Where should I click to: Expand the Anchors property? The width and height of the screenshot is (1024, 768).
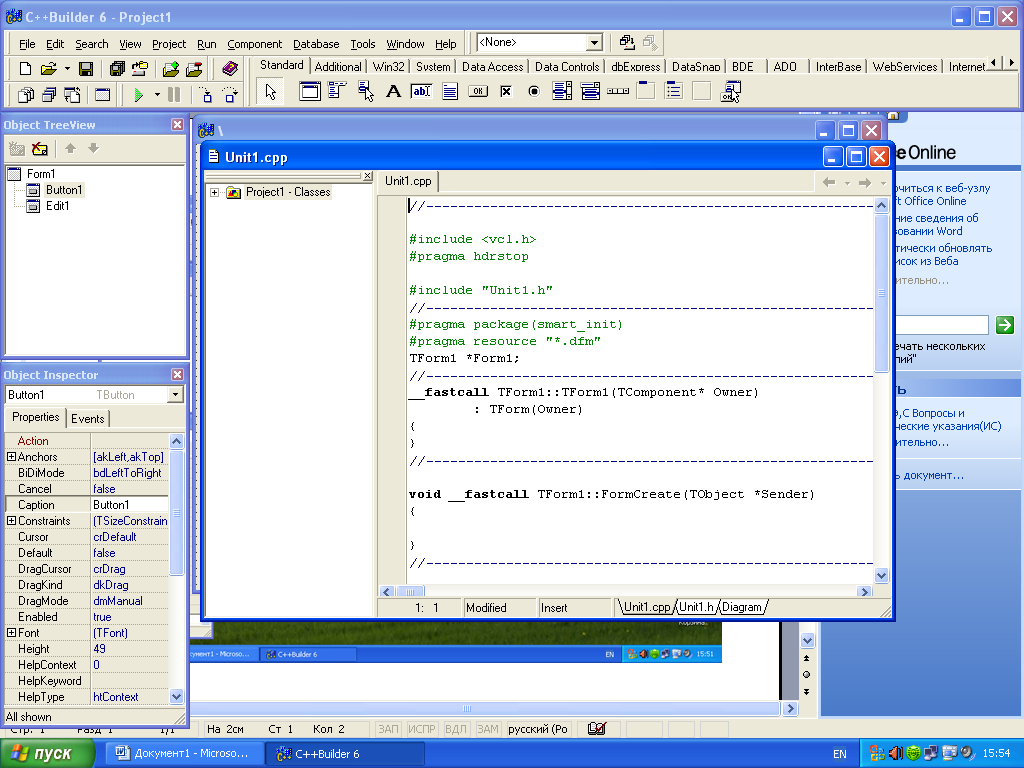point(11,456)
